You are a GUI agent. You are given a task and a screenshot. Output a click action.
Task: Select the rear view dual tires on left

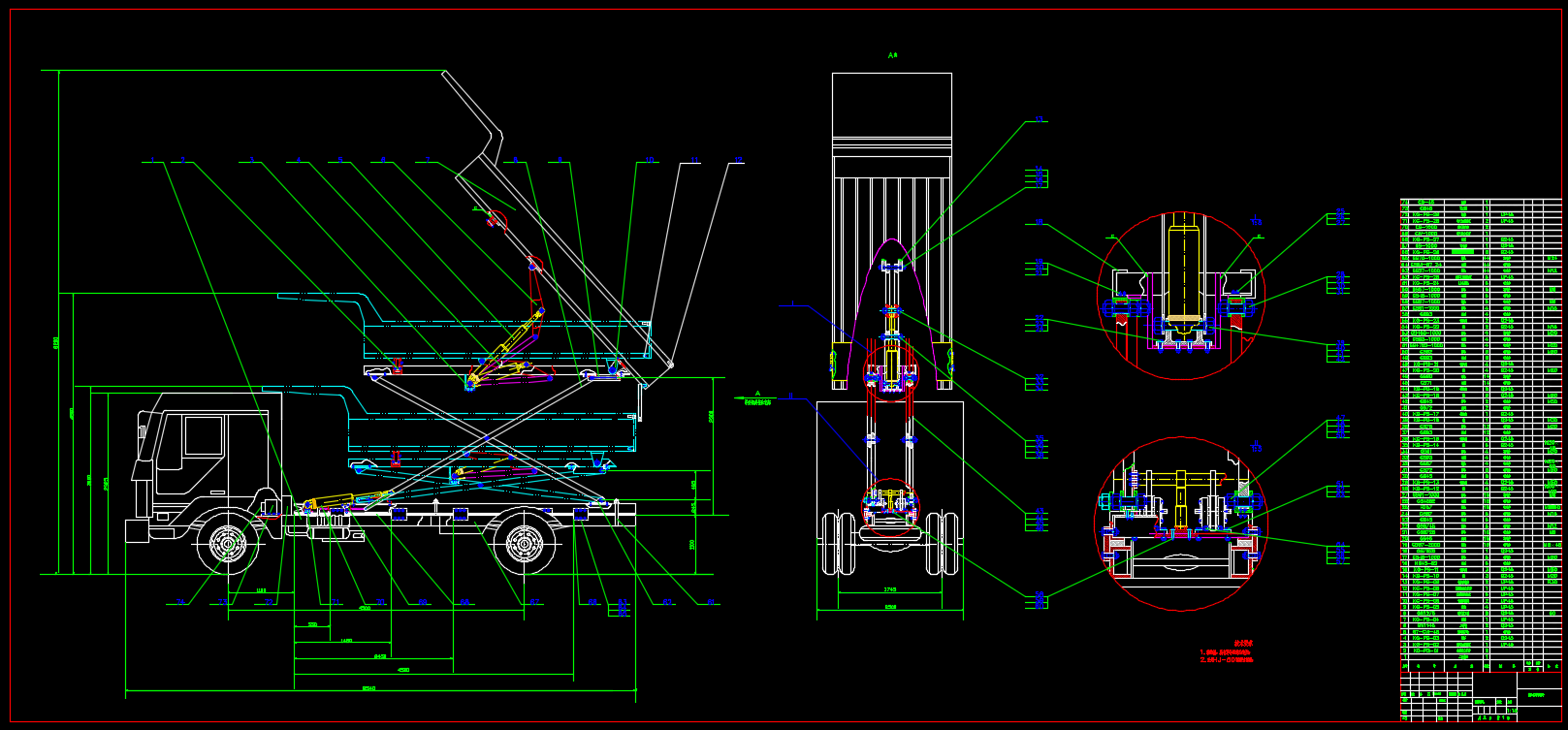836,543
